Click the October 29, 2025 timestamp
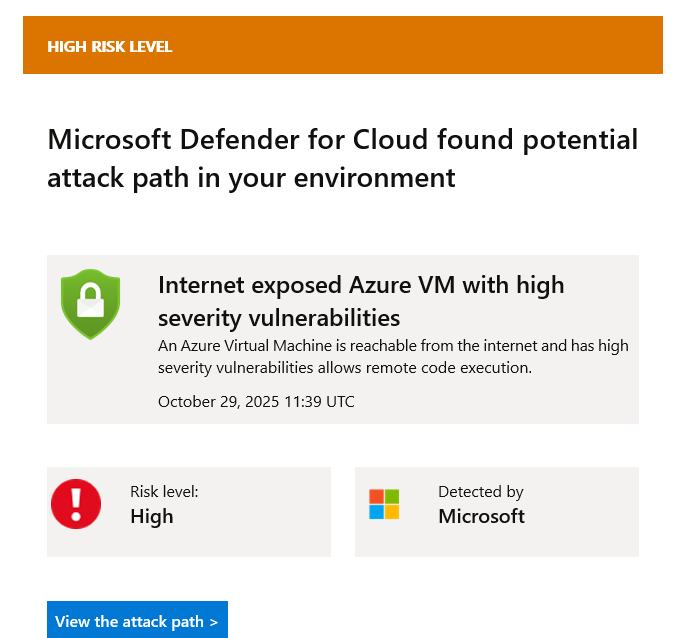This screenshot has height=638, width=687. [x=256, y=402]
